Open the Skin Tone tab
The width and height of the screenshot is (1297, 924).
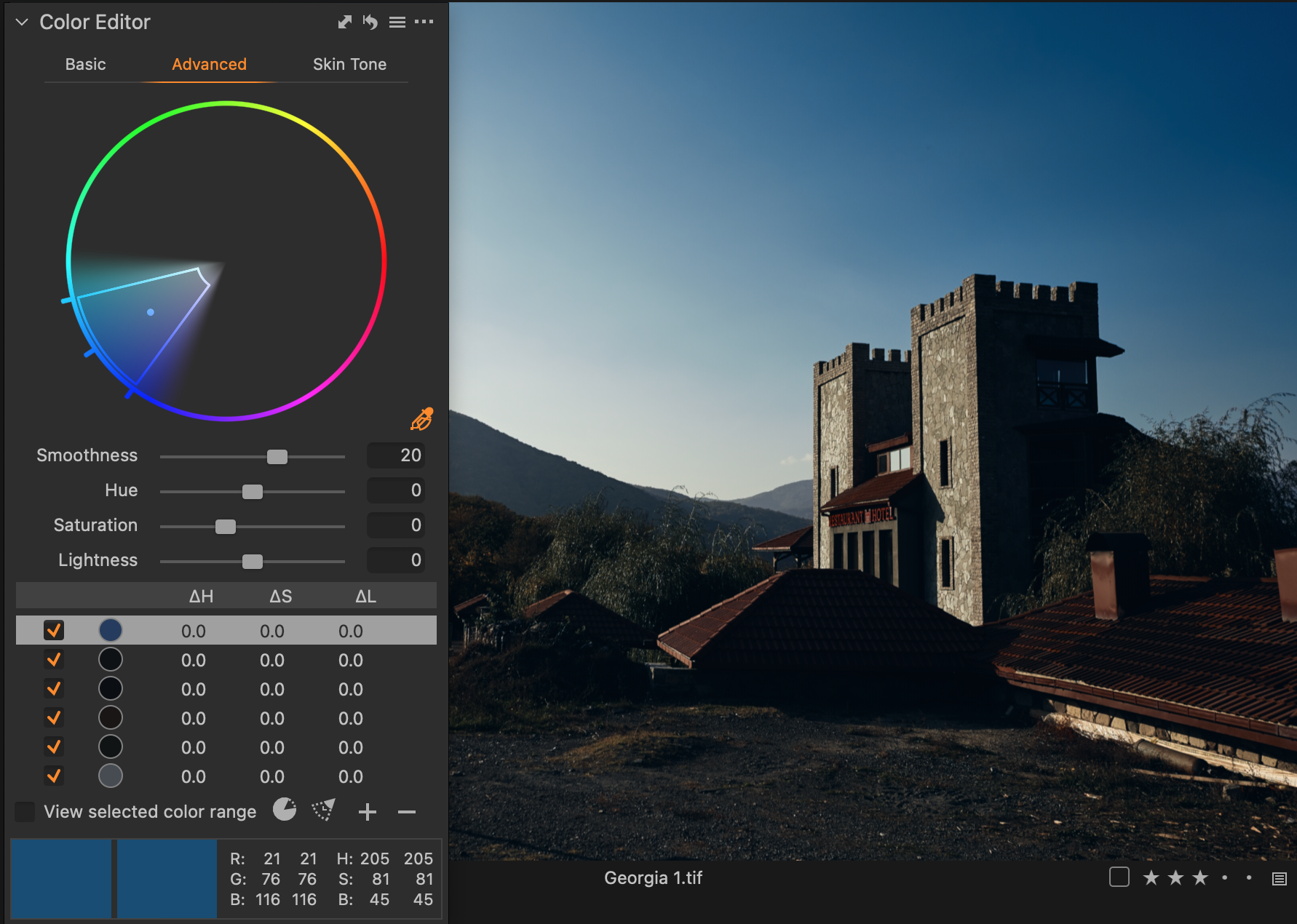[349, 64]
